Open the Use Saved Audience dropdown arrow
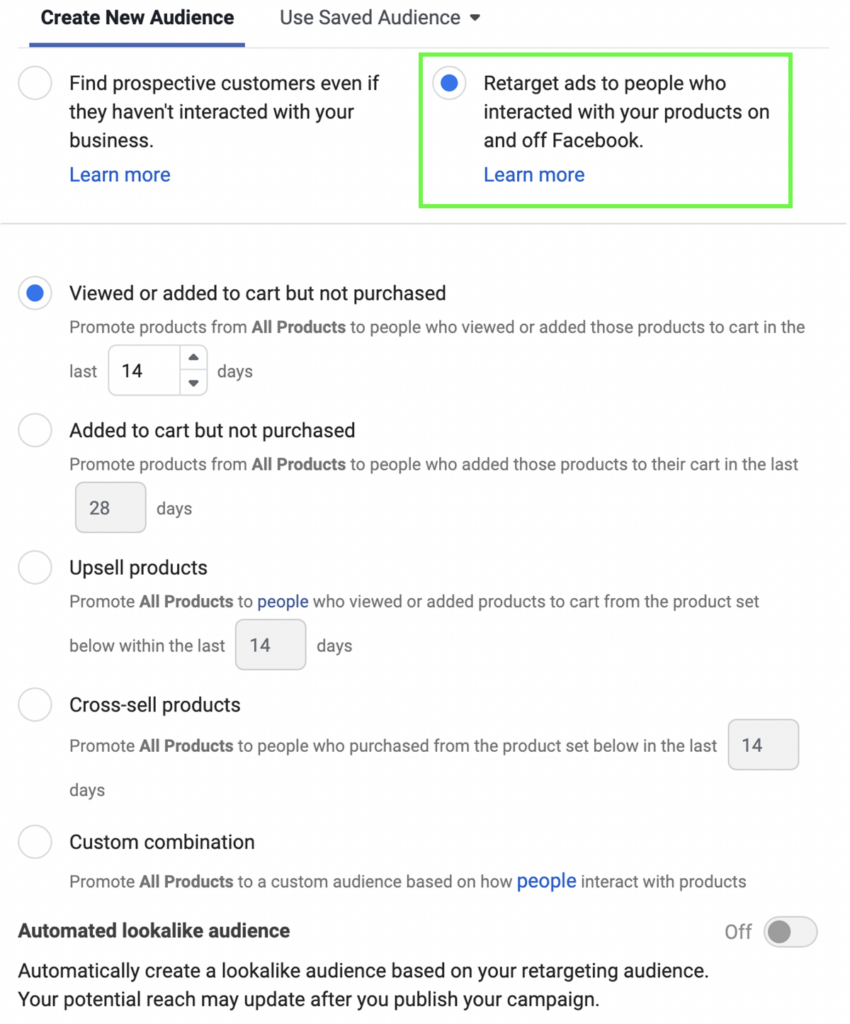 477,17
